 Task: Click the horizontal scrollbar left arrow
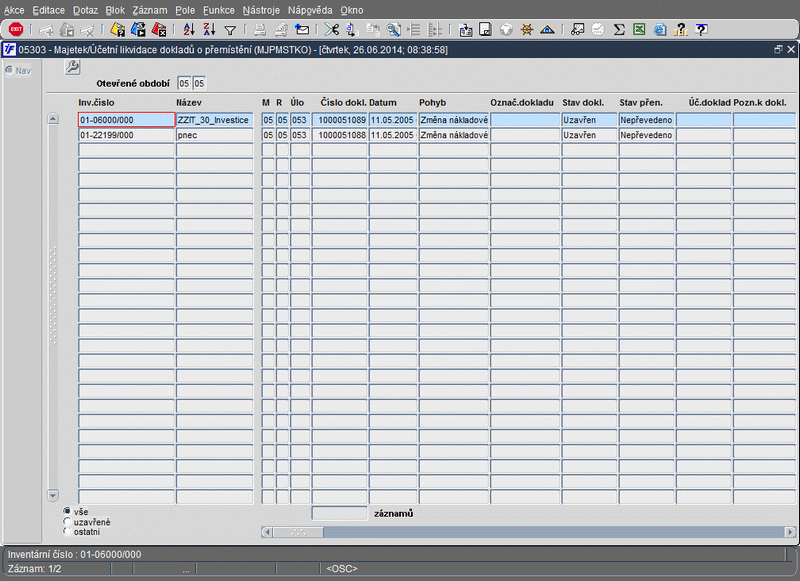(267, 532)
